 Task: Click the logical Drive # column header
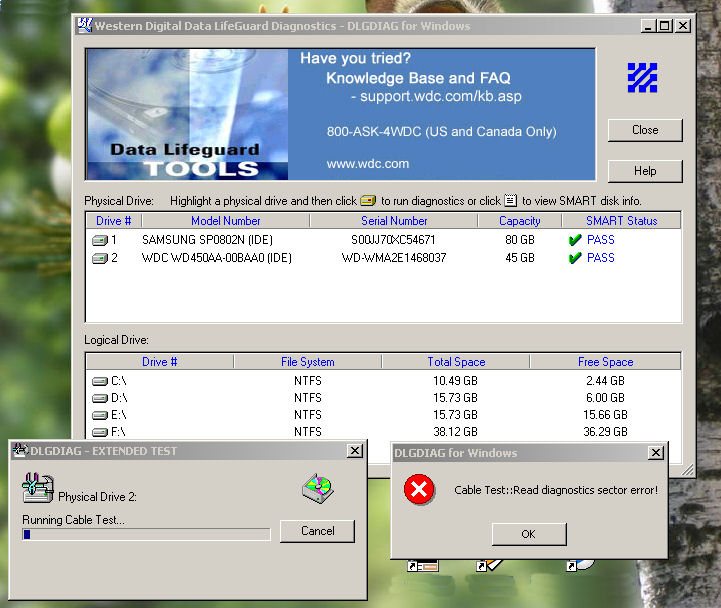click(x=160, y=362)
